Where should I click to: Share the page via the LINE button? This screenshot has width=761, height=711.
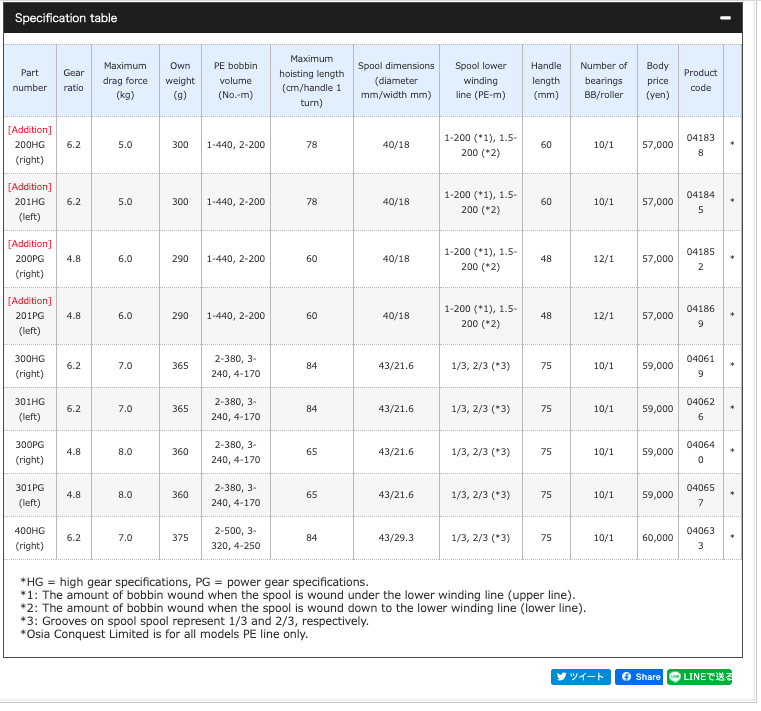point(699,677)
